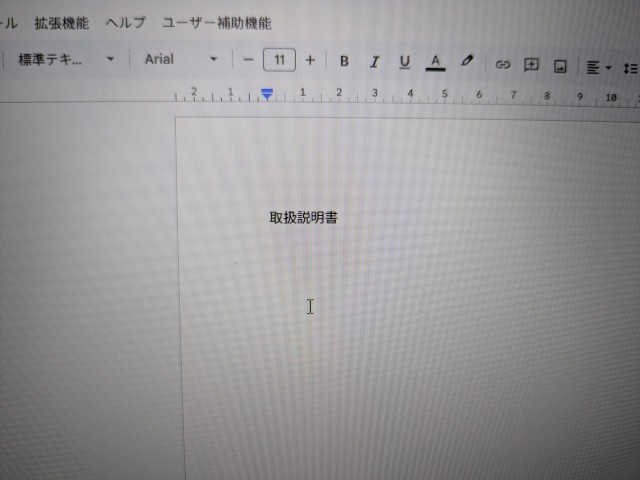
Task: Open the ヘルプ menu
Action: pos(125,22)
